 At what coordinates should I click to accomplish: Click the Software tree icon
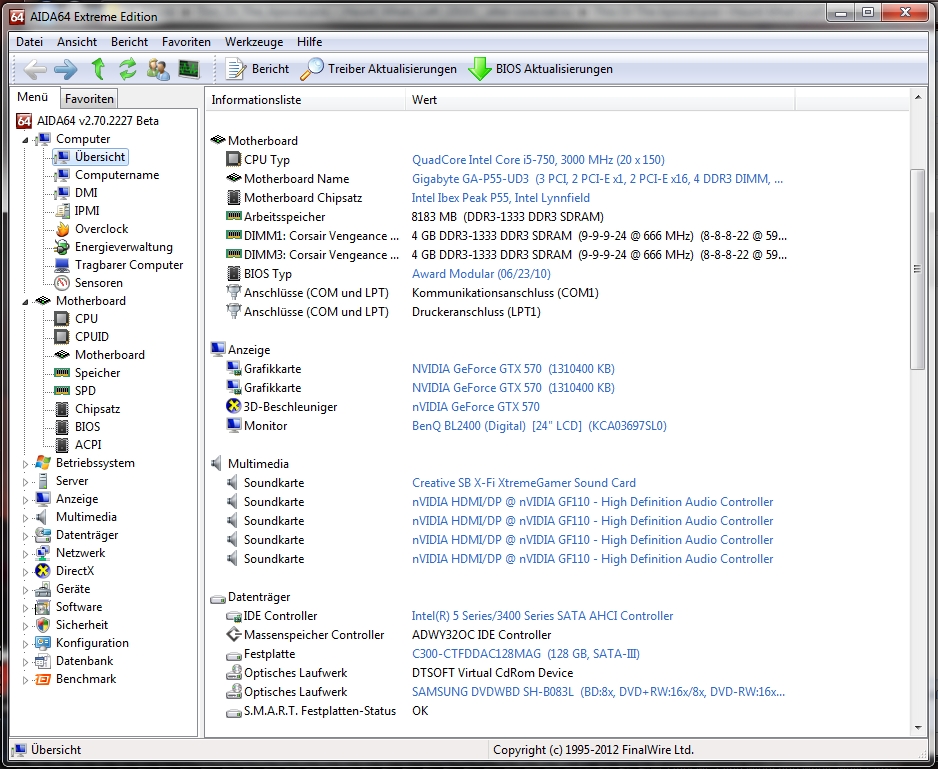pyautogui.click(x=42, y=607)
